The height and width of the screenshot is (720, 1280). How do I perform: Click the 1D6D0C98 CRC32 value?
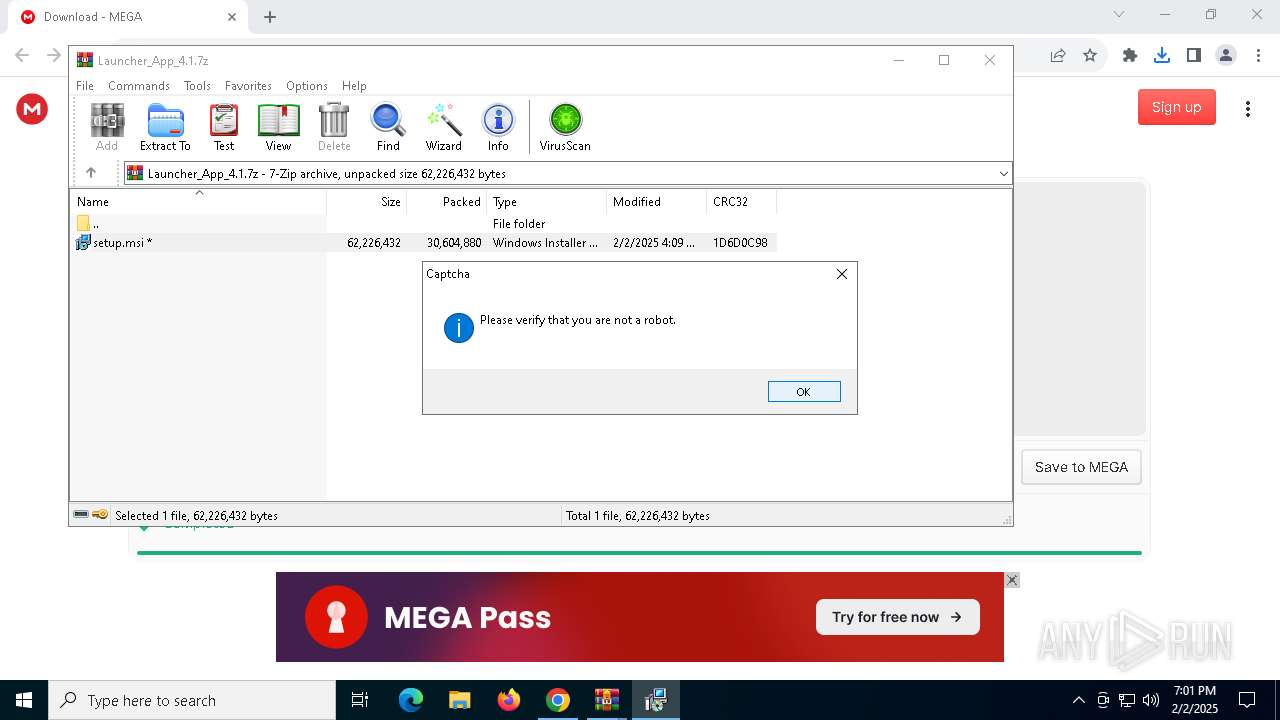(740, 243)
